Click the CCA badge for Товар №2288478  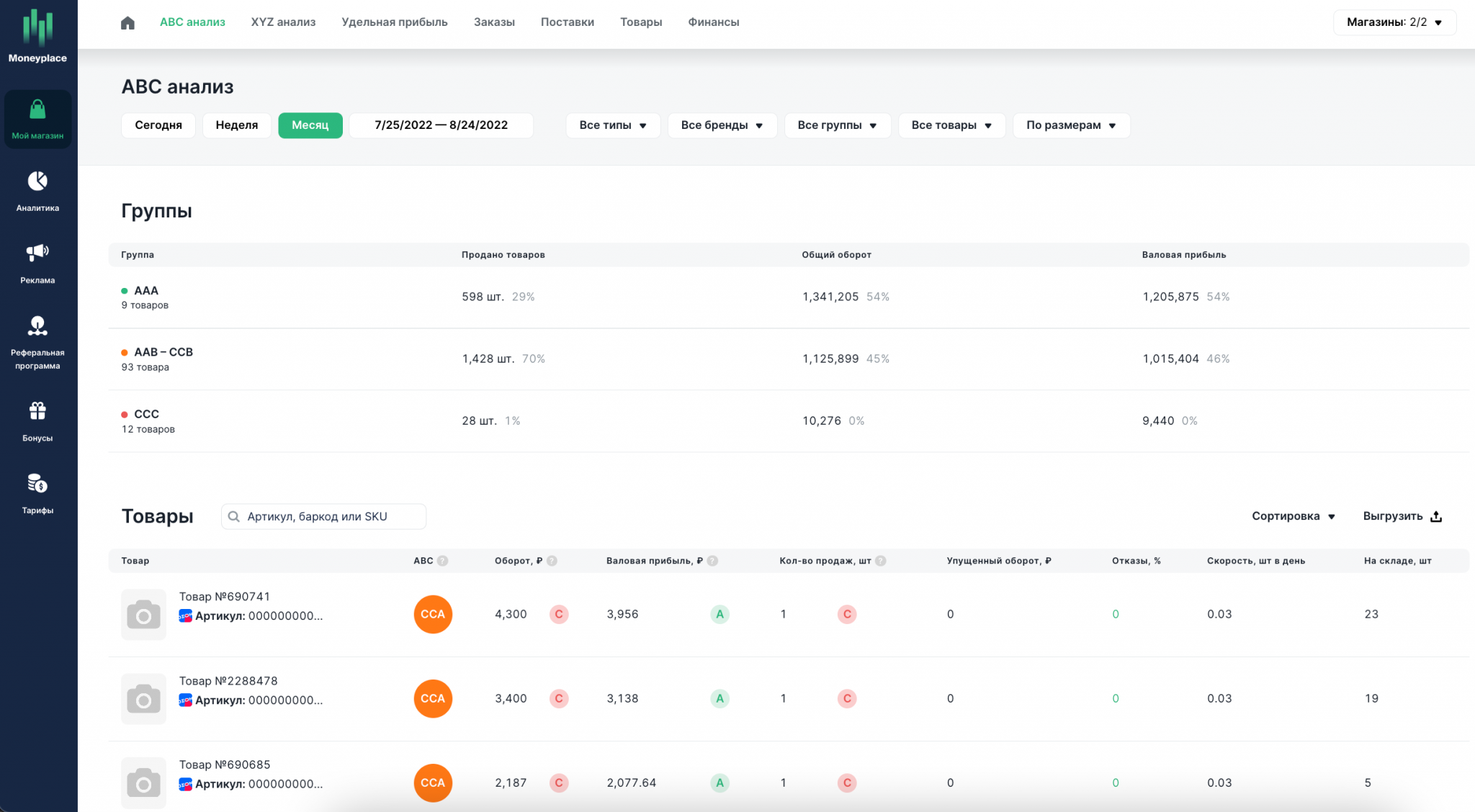pos(433,698)
